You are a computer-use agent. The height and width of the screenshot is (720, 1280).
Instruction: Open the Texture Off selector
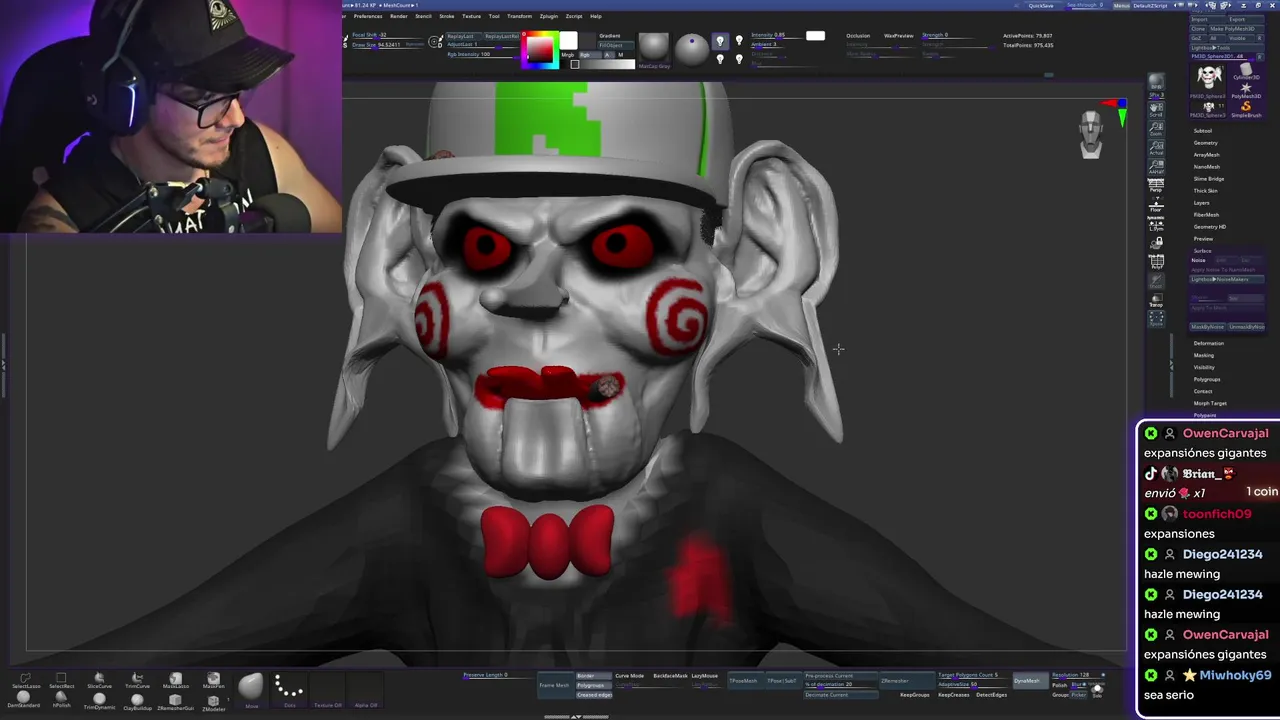328,690
